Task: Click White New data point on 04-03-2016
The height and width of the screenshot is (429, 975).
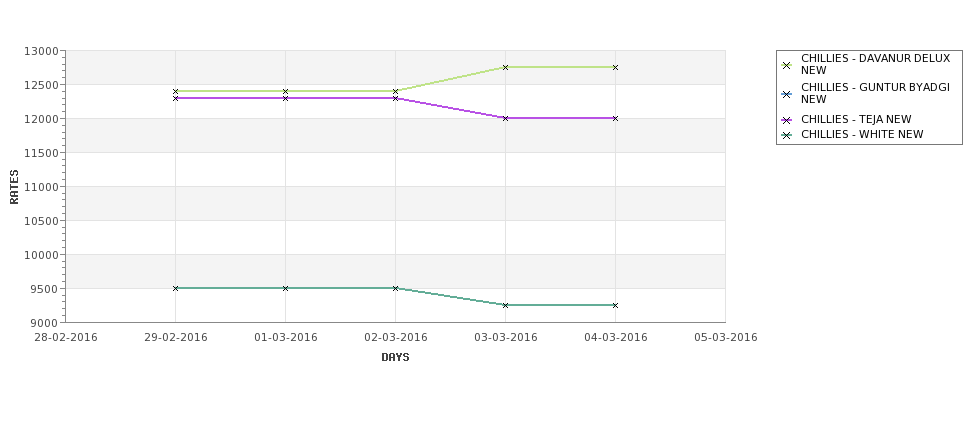Action: [x=616, y=305]
